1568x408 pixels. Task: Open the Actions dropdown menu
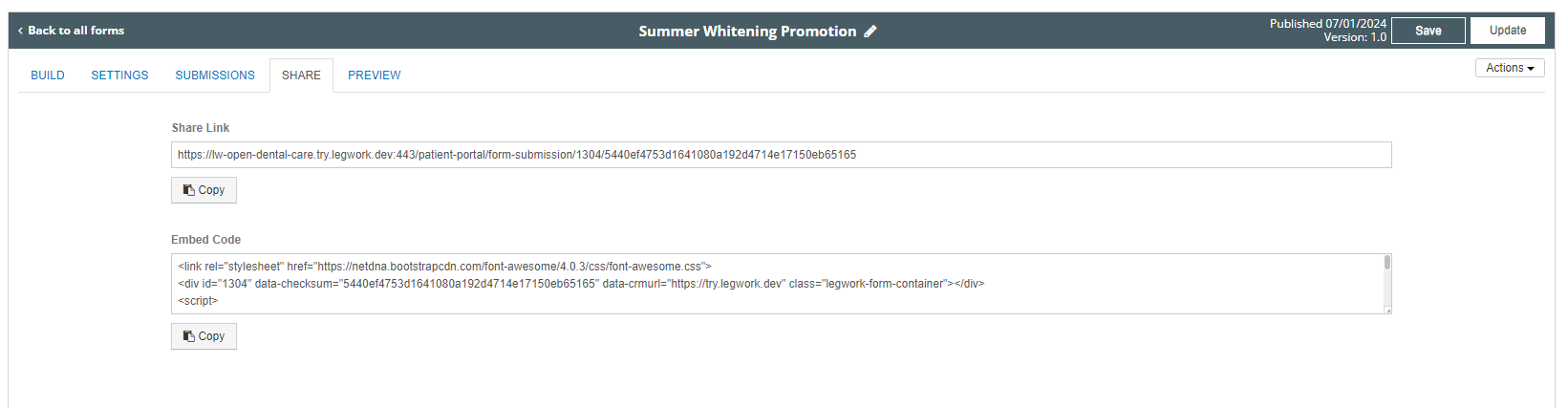(1510, 68)
